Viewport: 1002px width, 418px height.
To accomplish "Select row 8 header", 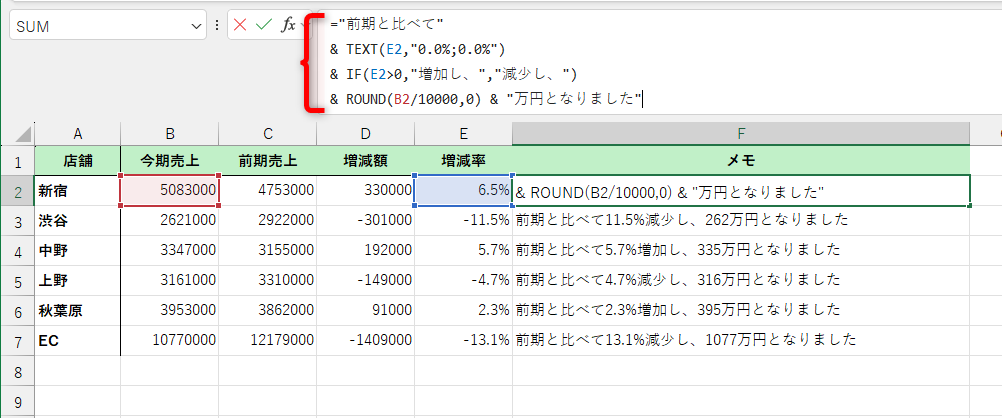I will (17, 371).
